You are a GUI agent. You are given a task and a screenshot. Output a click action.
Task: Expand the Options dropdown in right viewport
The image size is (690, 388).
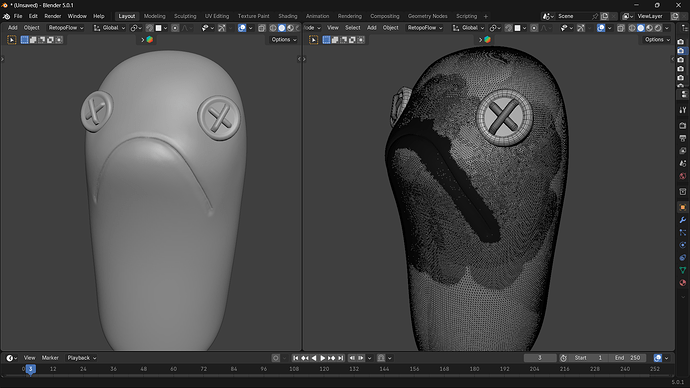click(657, 40)
